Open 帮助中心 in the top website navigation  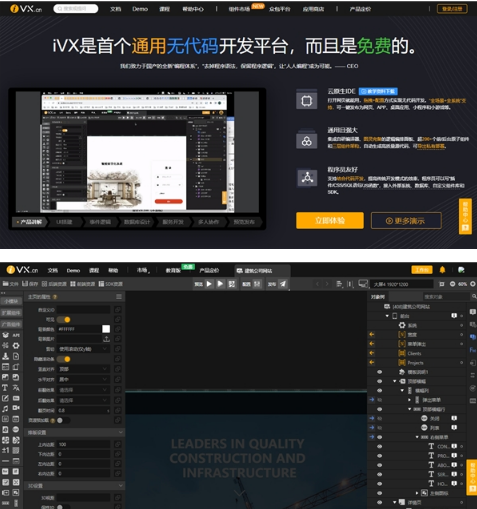click(x=193, y=9)
